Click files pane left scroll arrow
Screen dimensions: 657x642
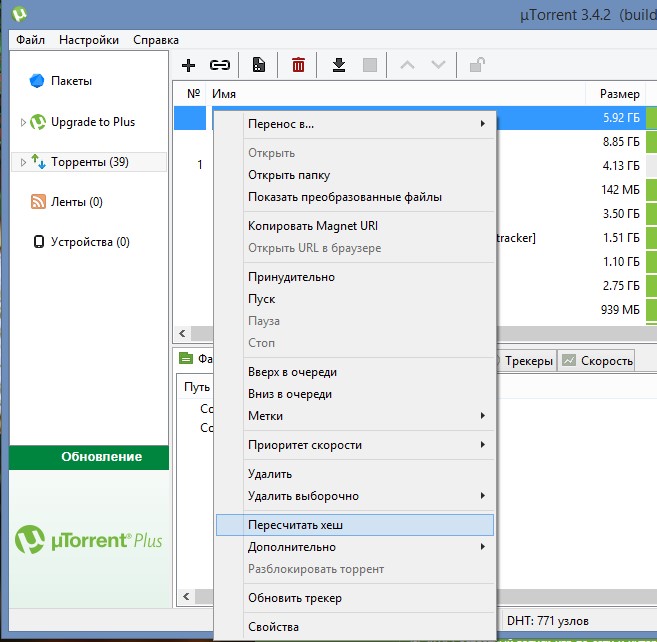186,596
